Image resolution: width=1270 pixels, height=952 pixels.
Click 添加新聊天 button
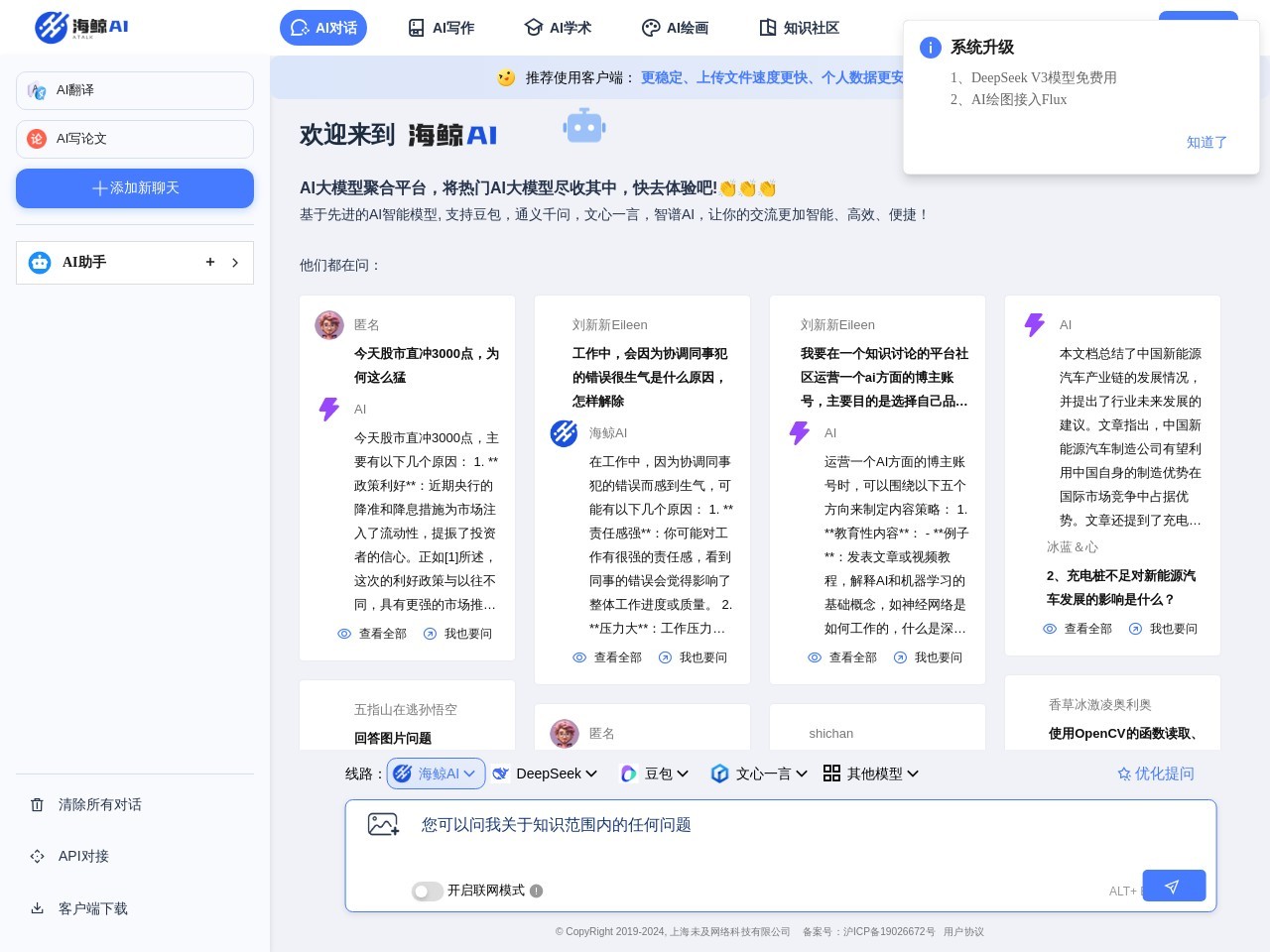pos(135,188)
